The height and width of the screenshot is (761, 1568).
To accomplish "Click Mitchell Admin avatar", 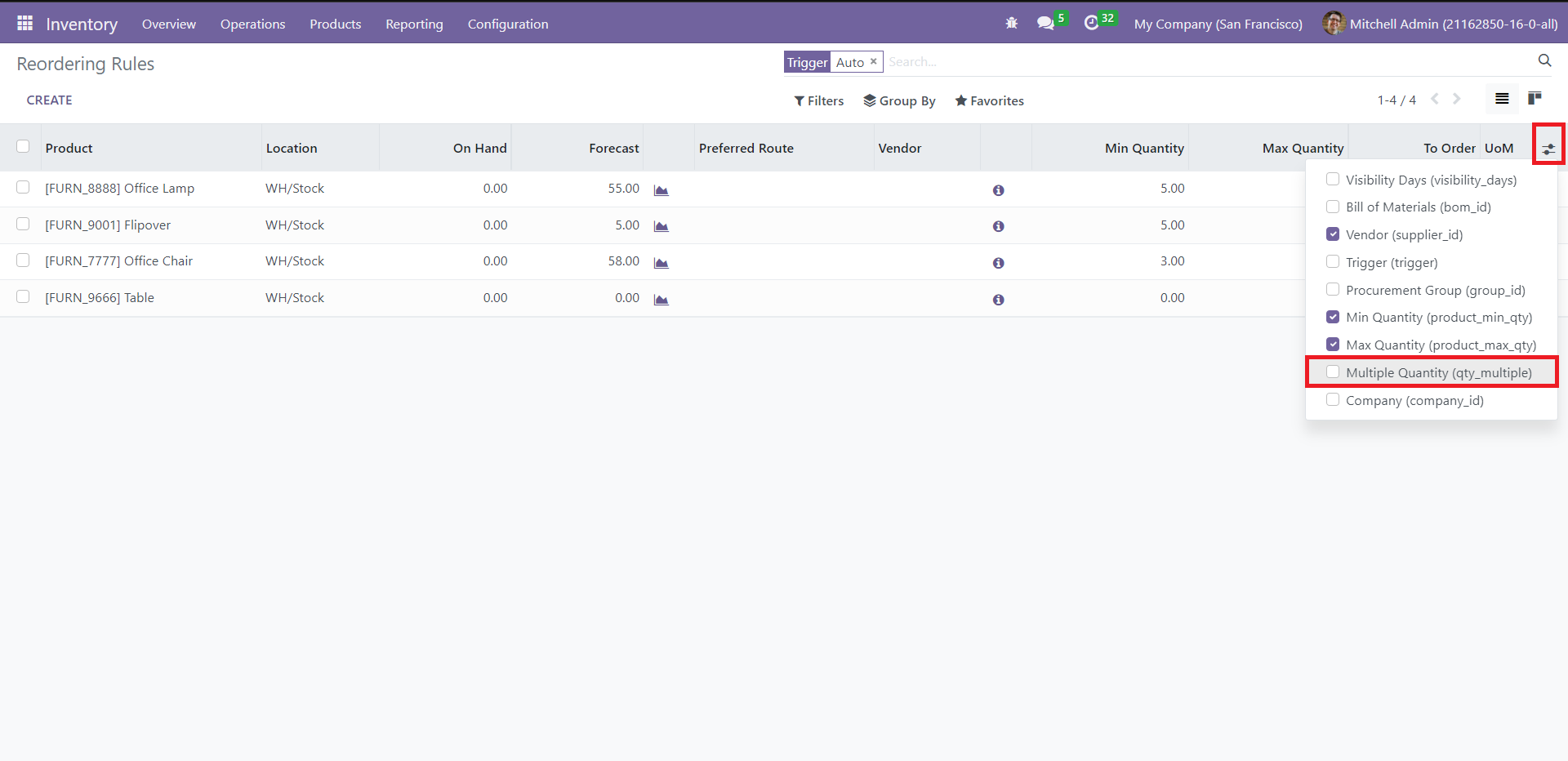I will [x=1334, y=24].
